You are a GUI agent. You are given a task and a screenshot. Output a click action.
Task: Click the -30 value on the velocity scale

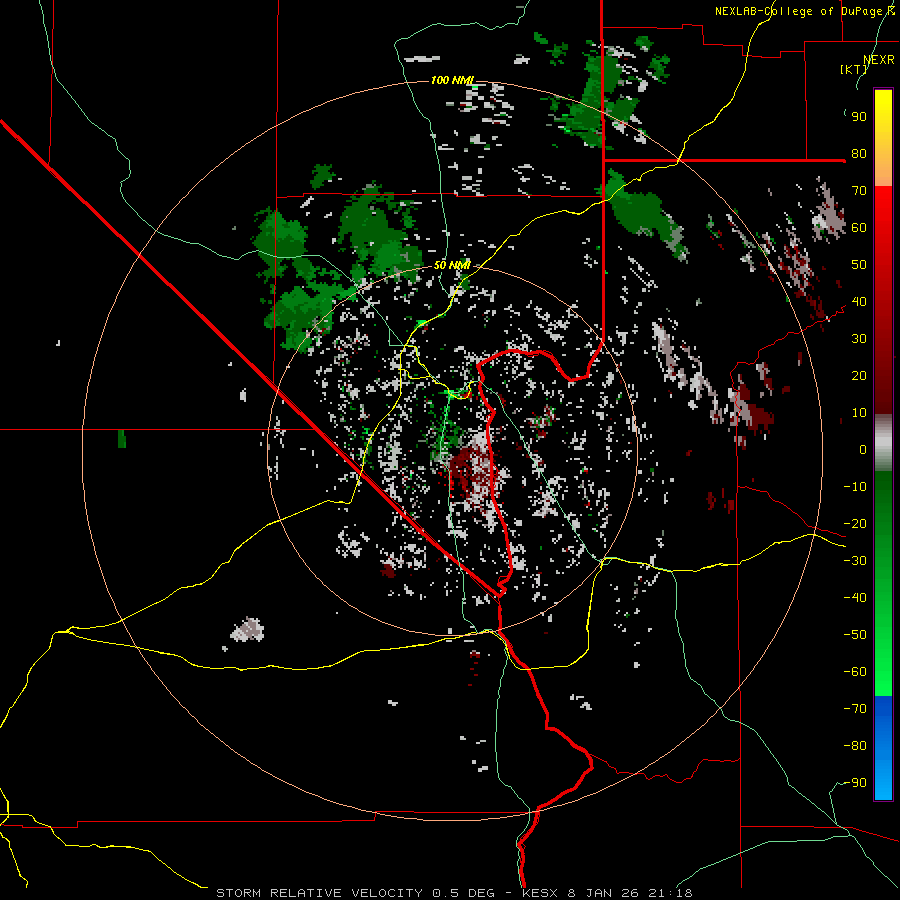coord(855,561)
